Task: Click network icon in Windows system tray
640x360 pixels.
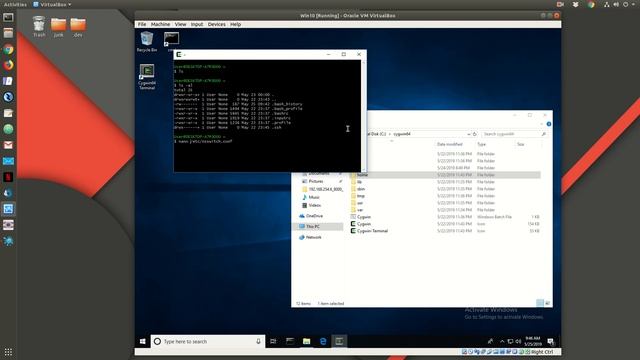Action: click(x=510, y=341)
